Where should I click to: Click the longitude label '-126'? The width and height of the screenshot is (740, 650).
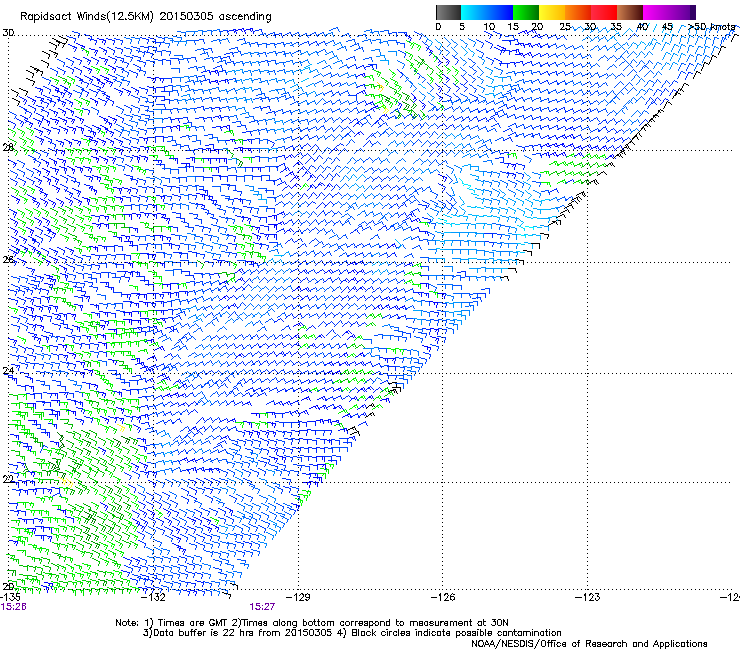click(443, 597)
